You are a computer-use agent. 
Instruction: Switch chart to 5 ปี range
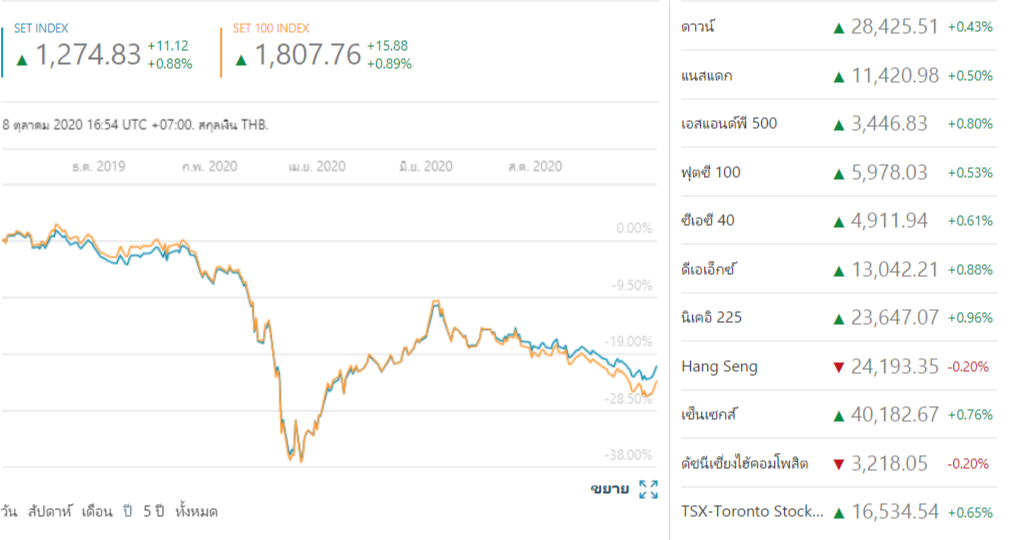point(153,511)
